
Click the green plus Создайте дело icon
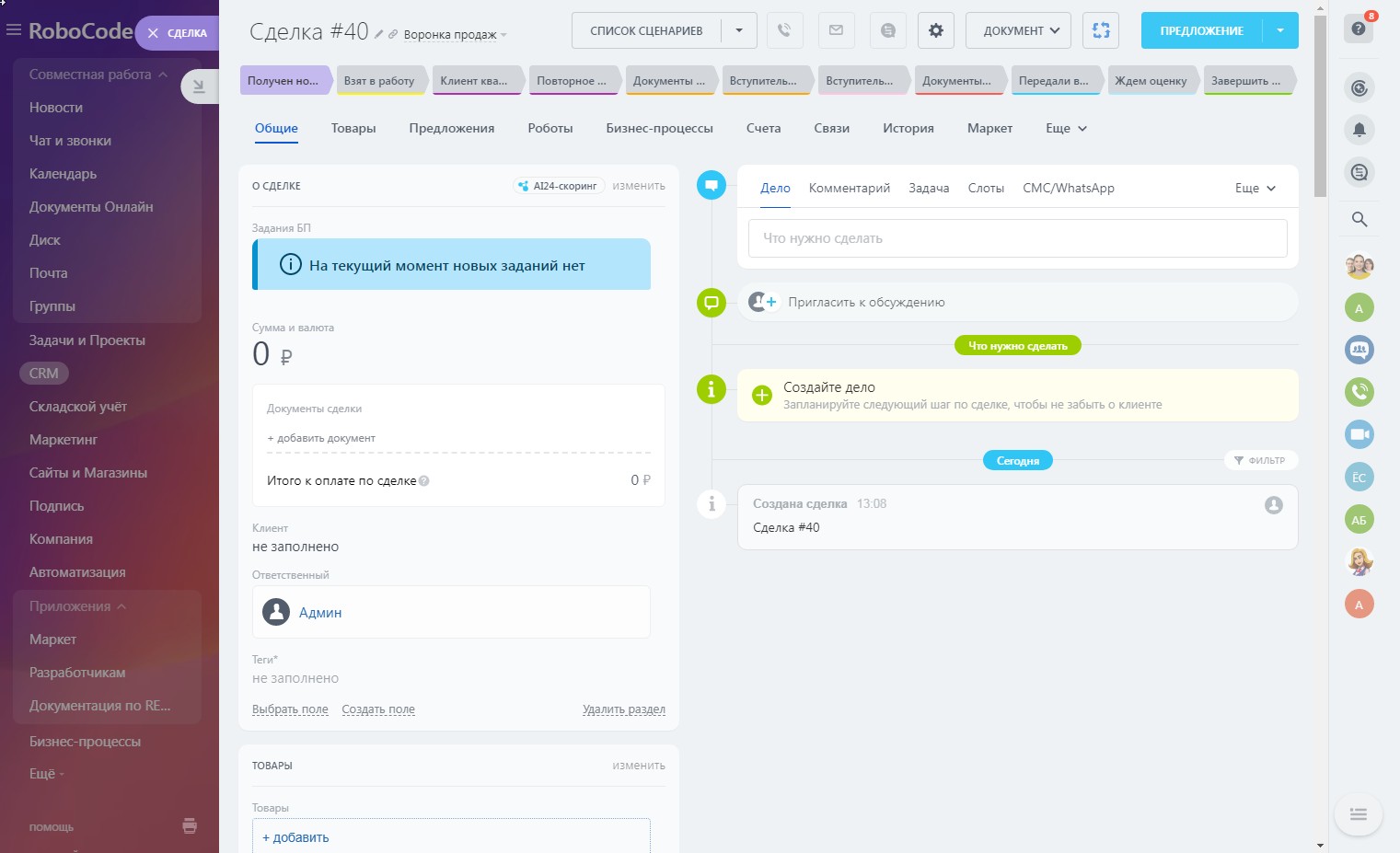click(762, 396)
